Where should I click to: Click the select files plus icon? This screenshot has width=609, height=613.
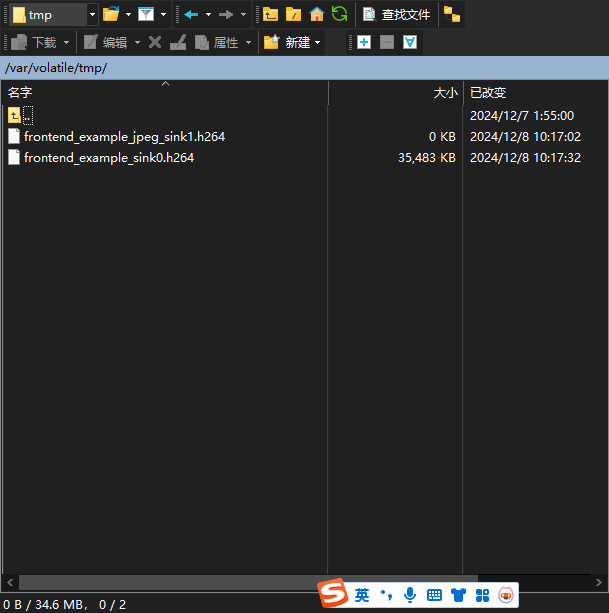tap(363, 42)
